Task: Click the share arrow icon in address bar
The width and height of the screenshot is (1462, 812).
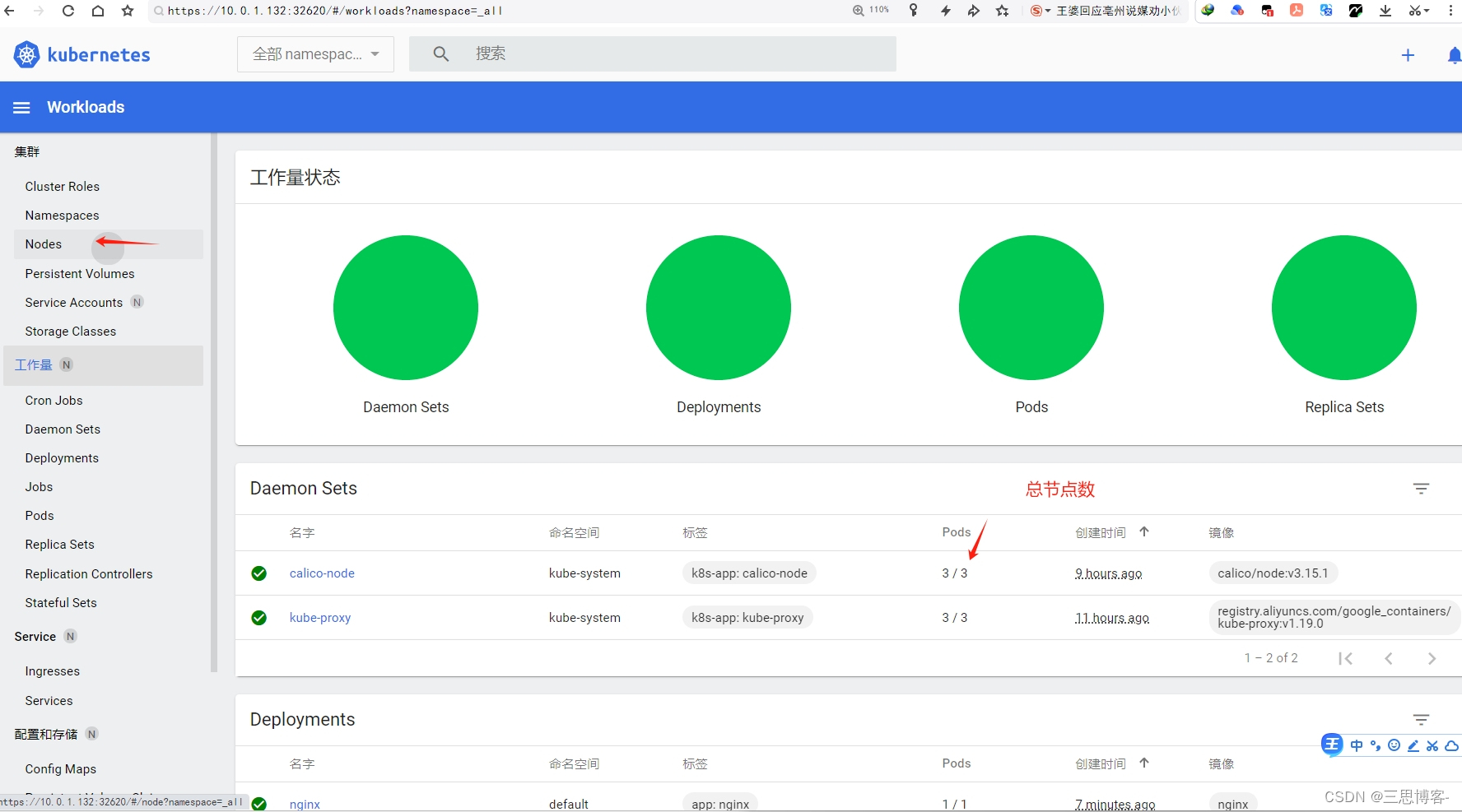Action: pyautogui.click(x=974, y=11)
